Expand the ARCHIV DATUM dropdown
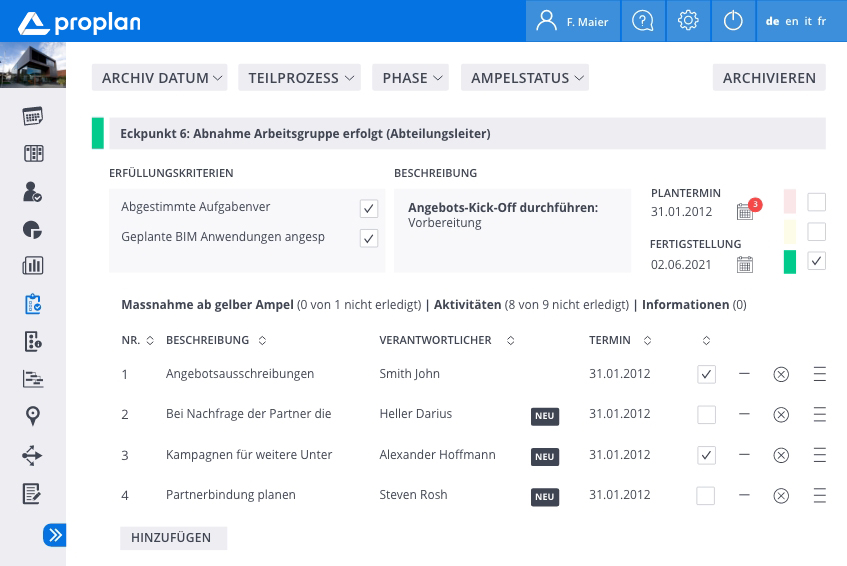 coord(160,78)
